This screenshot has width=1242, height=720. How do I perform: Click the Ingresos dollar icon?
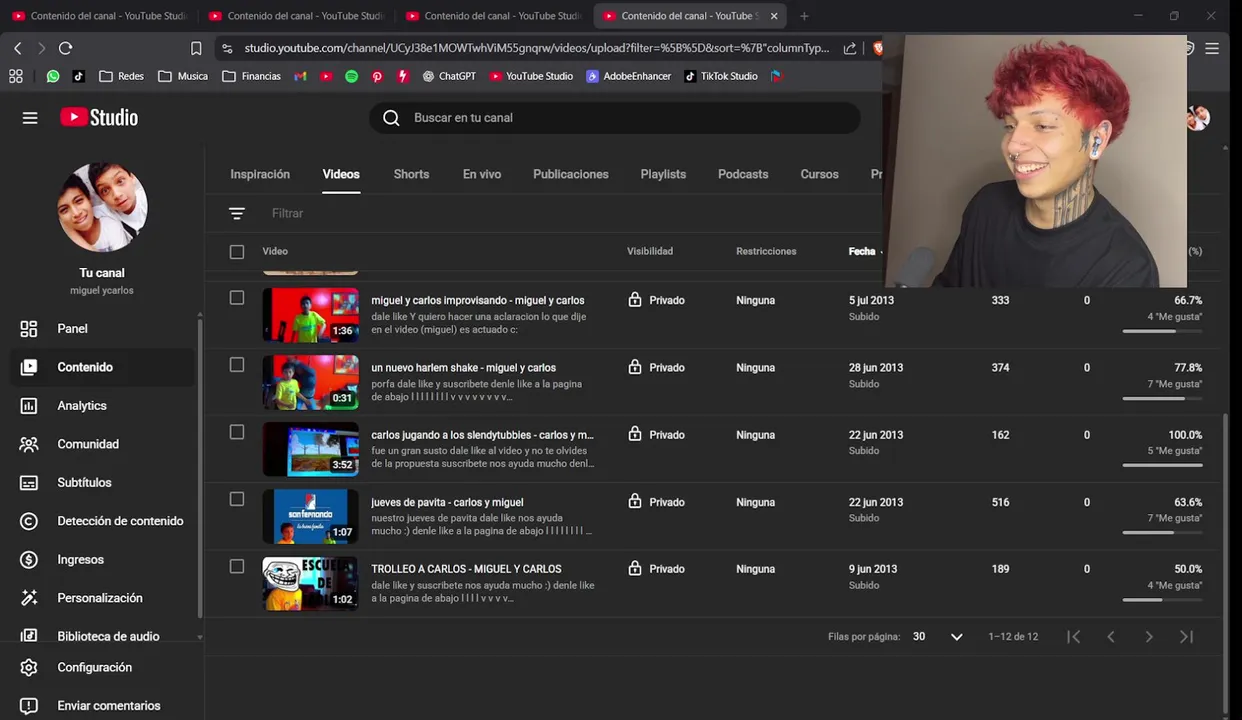[29, 560]
